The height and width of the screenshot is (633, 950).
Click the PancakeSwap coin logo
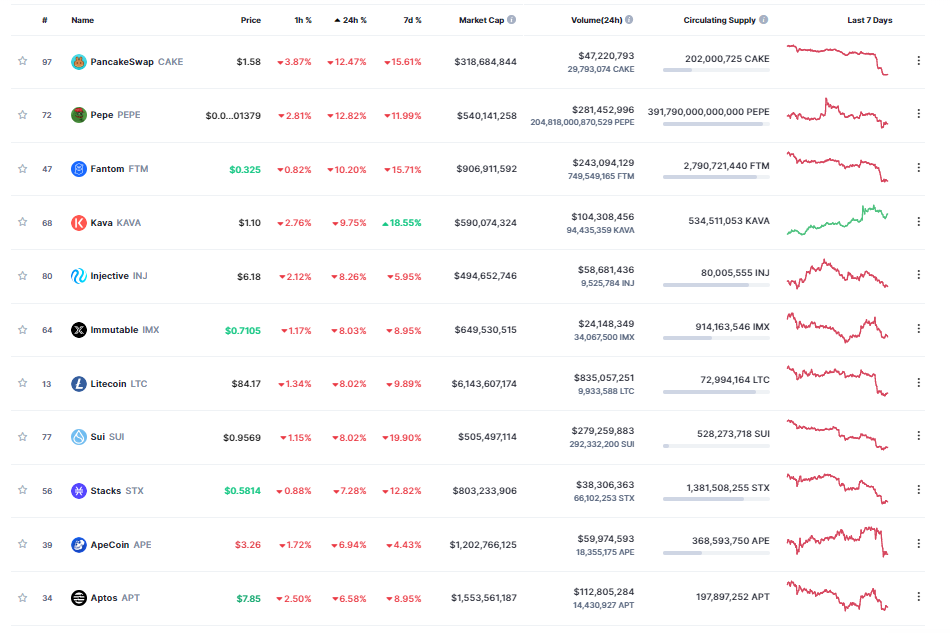point(79,62)
